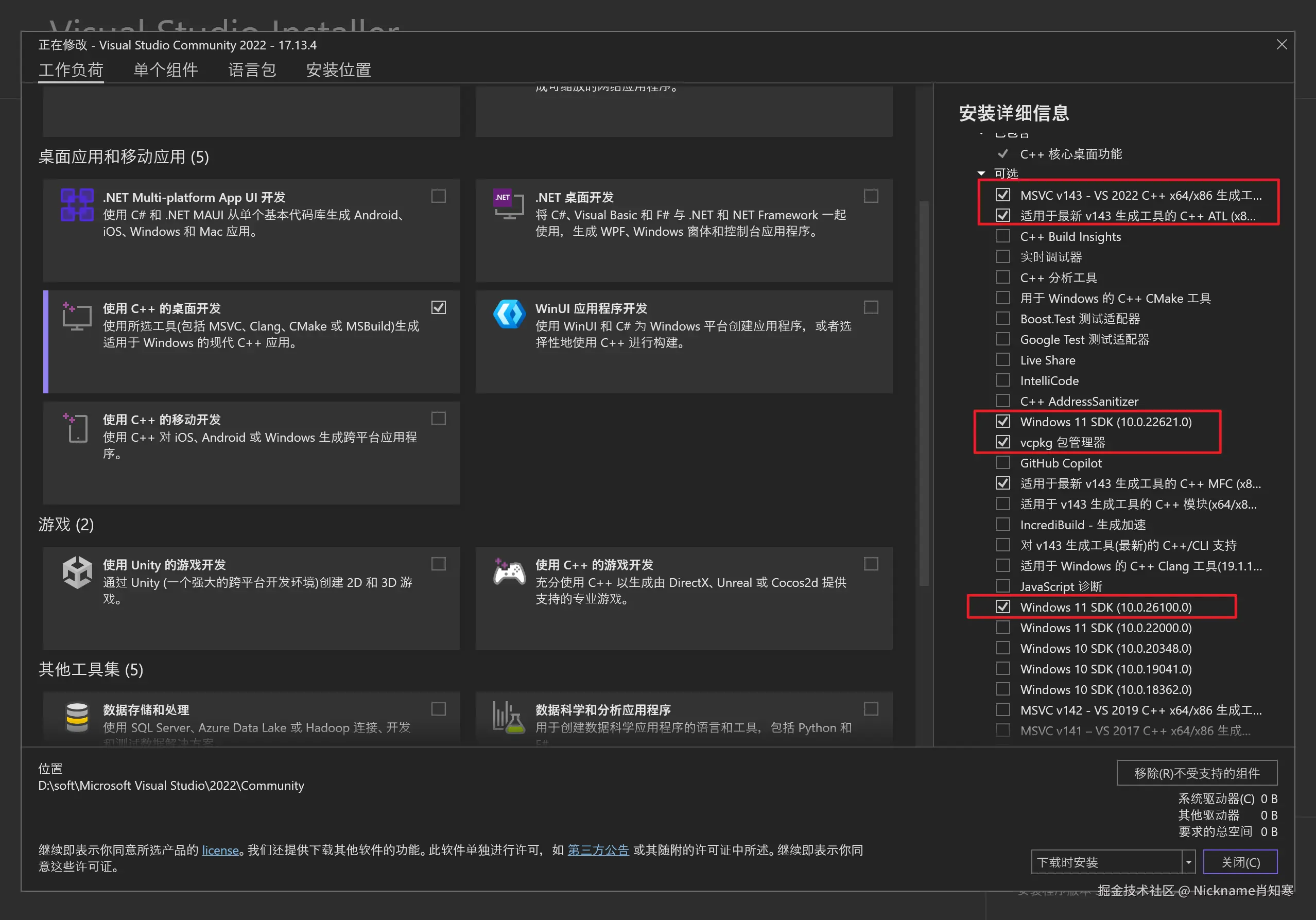The width and height of the screenshot is (1316, 920).
Task: Enable the 实时调试器 component
Action: pyautogui.click(x=1002, y=256)
